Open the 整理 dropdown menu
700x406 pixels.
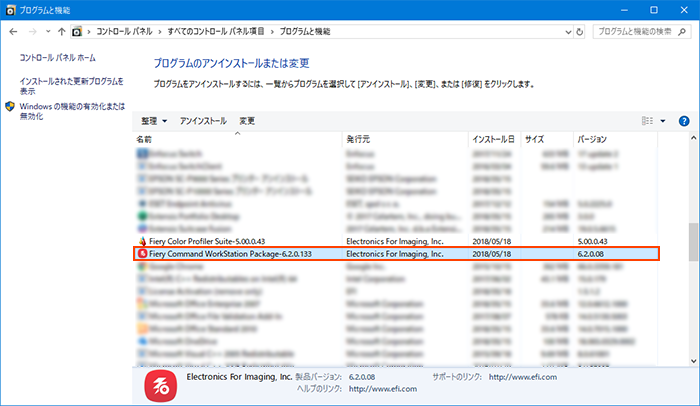(154, 121)
